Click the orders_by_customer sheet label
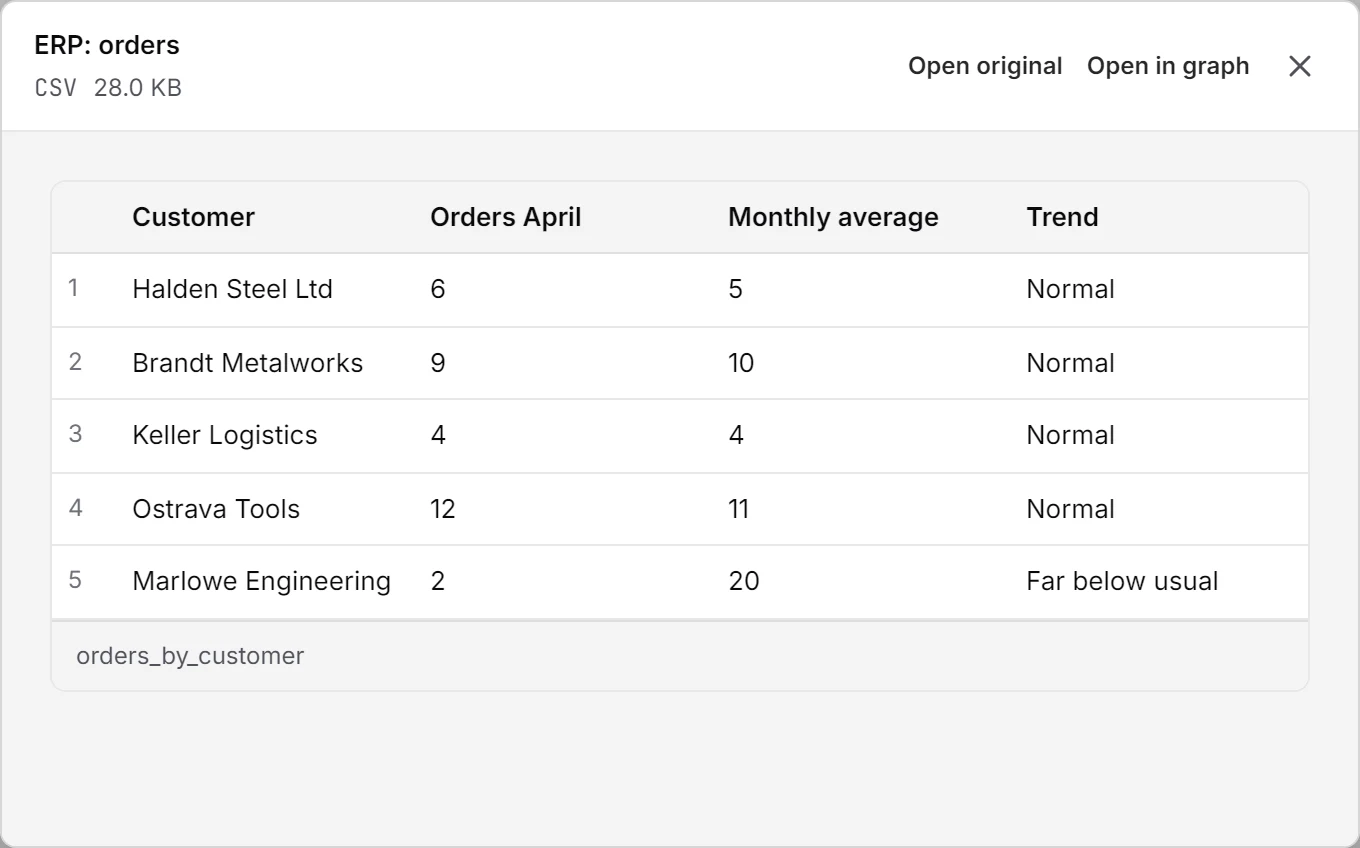The width and height of the screenshot is (1360, 848). [x=190, y=656]
